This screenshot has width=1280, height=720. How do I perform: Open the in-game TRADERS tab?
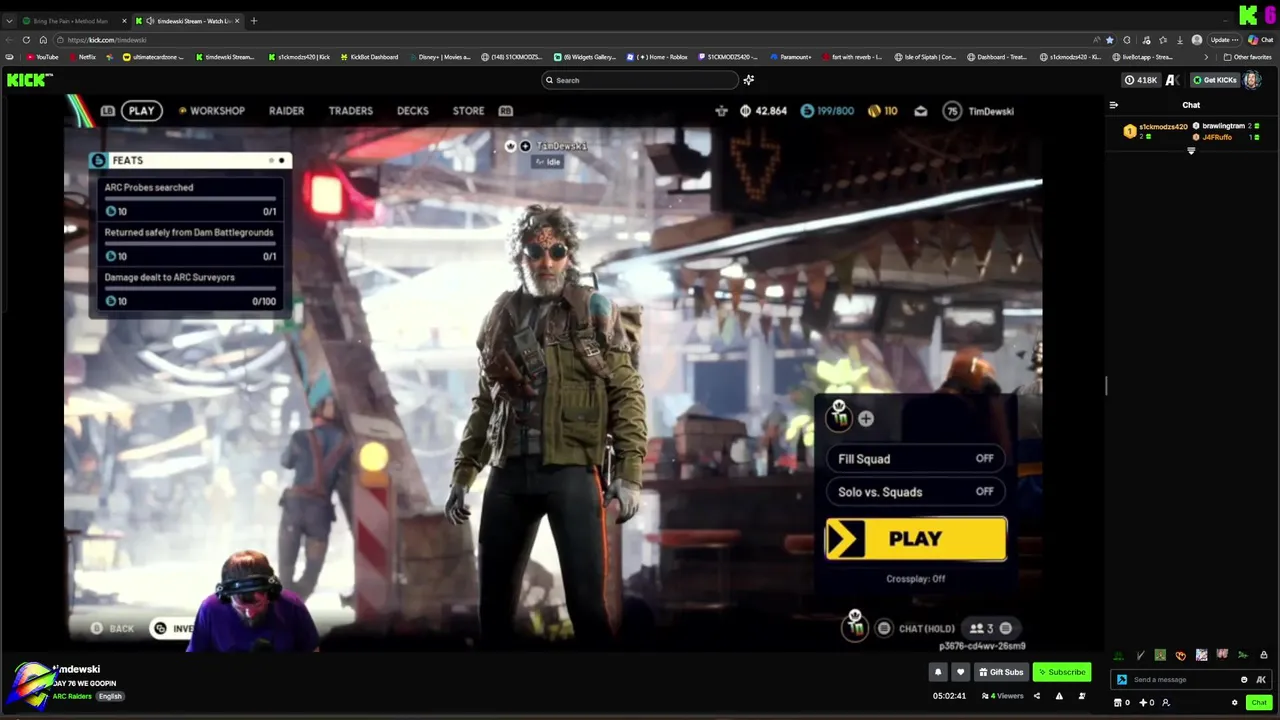(x=350, y=111)
